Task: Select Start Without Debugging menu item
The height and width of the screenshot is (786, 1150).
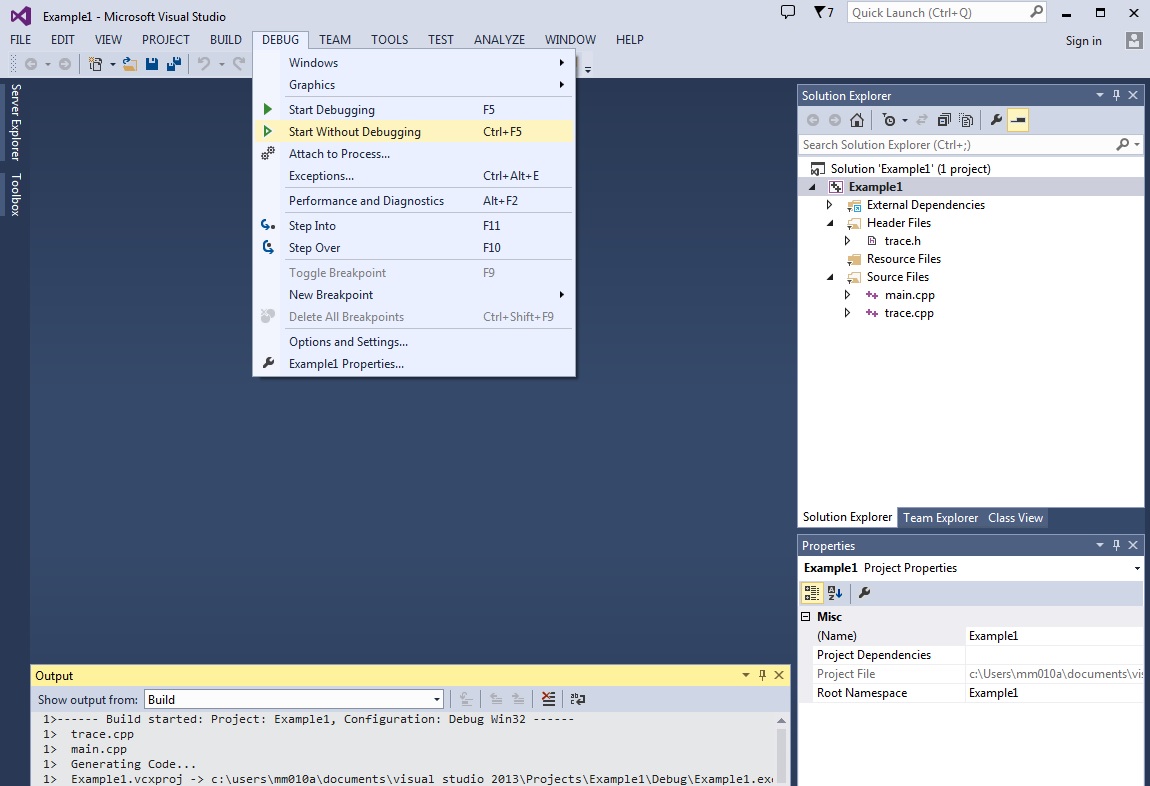Action: tap(414, 132)
